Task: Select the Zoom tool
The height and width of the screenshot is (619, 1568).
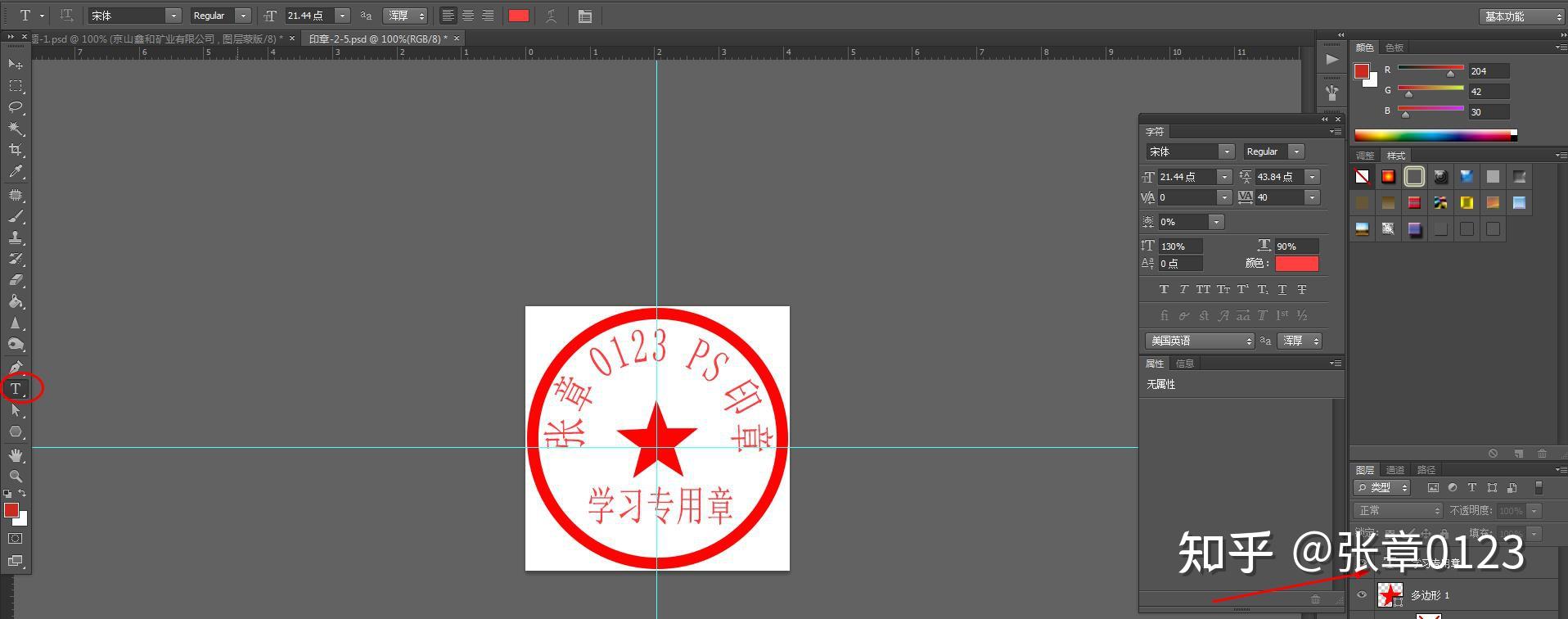Action: pos(16,476)
